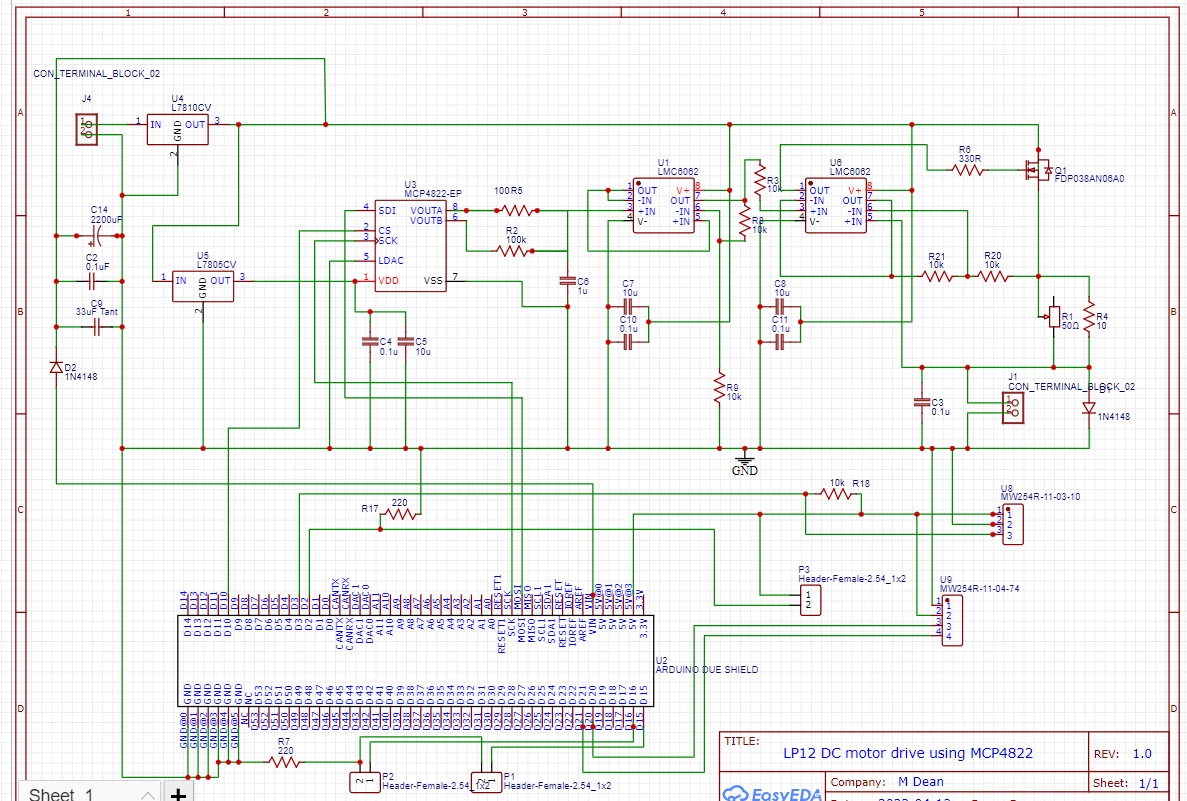This screenshot has height=801, width=1187.
Task: Select the P2 female header symbol
Action: click(365, 782)
